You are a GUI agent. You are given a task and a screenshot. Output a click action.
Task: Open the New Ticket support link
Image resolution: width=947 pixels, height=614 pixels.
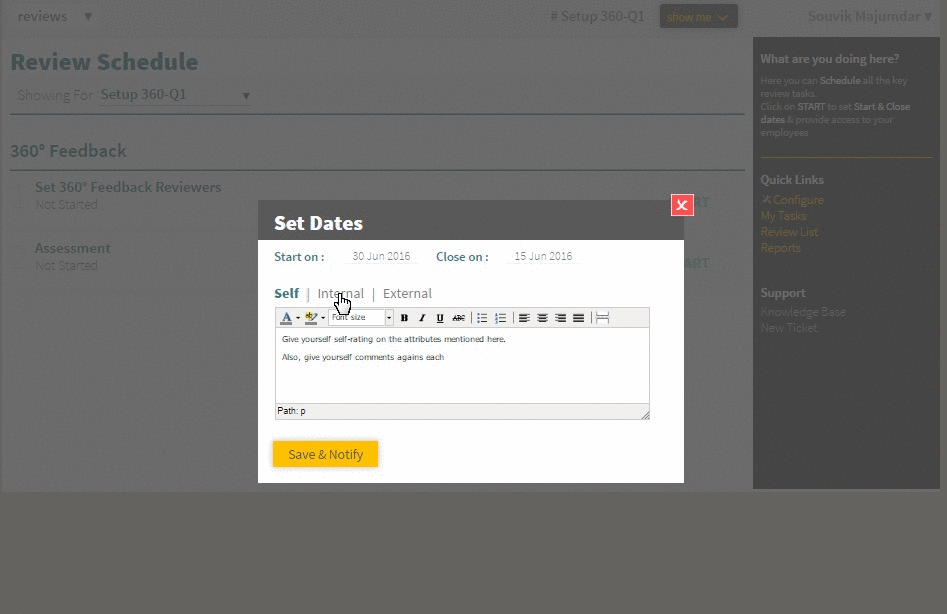[789, 328]
